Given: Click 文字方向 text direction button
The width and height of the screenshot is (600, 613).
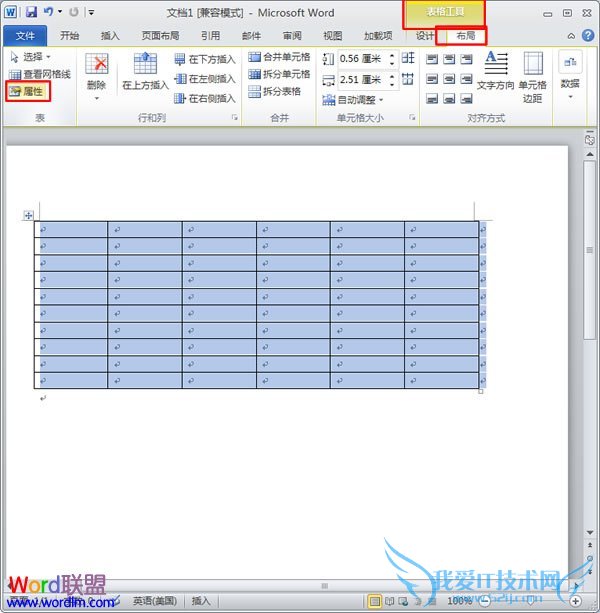Looking at the screenshot, I should (x=495, y=71).
